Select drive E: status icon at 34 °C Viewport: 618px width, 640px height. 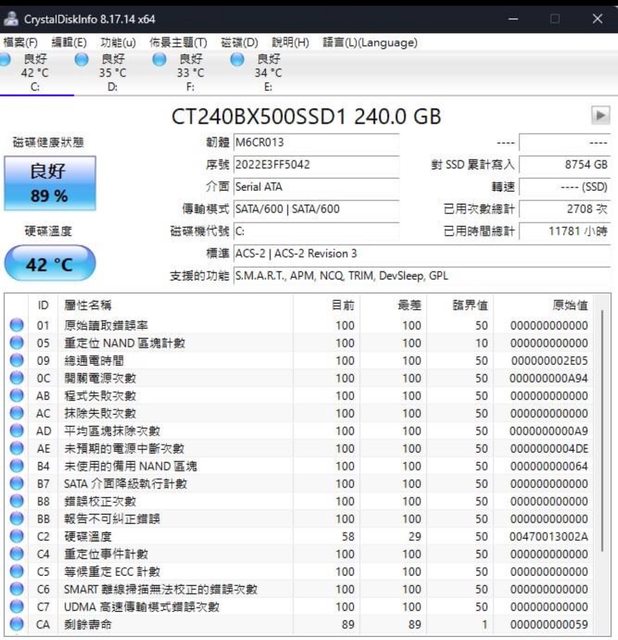237,60
